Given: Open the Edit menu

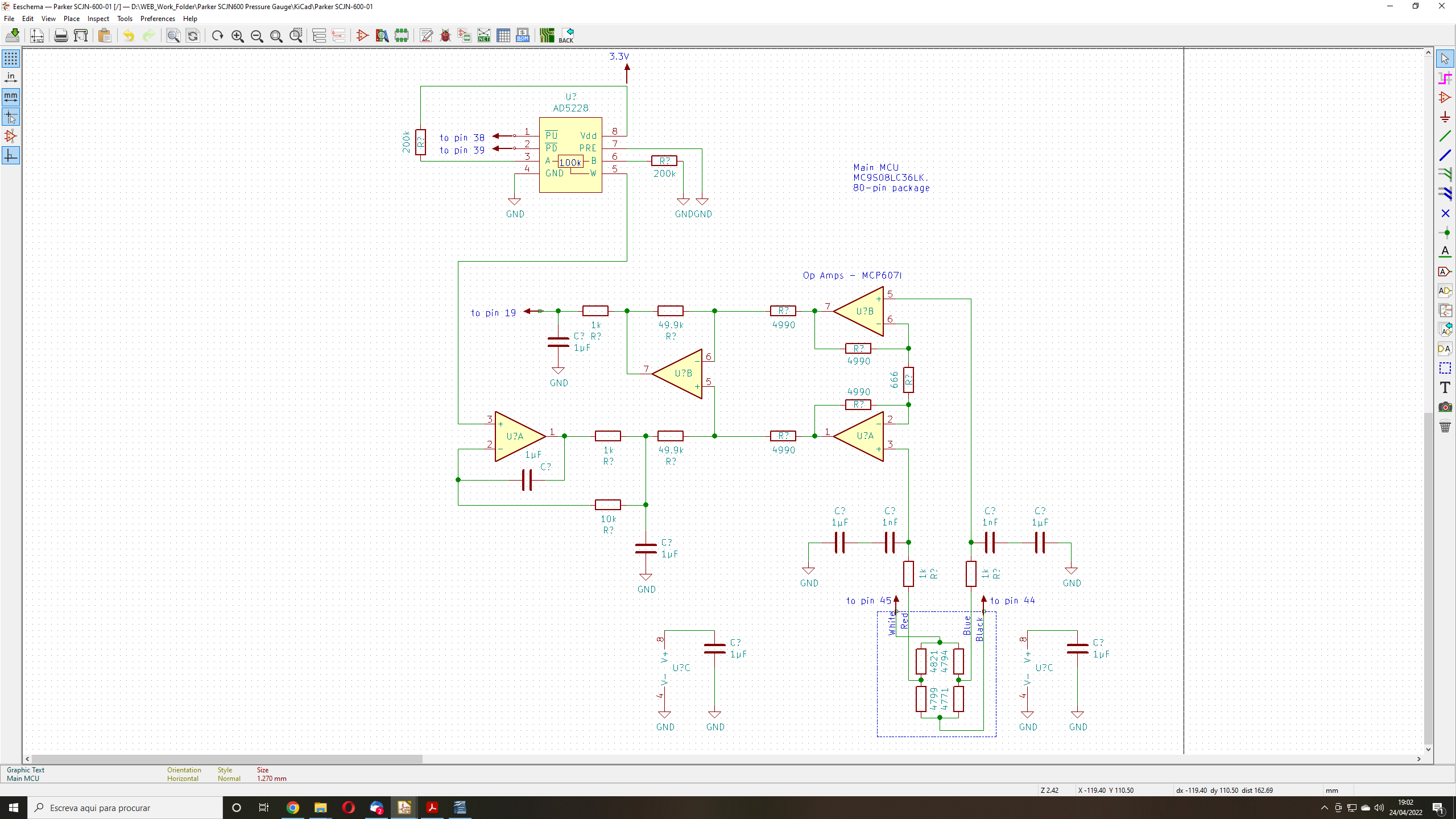Looking at the screenshot, I should point(27,19).
